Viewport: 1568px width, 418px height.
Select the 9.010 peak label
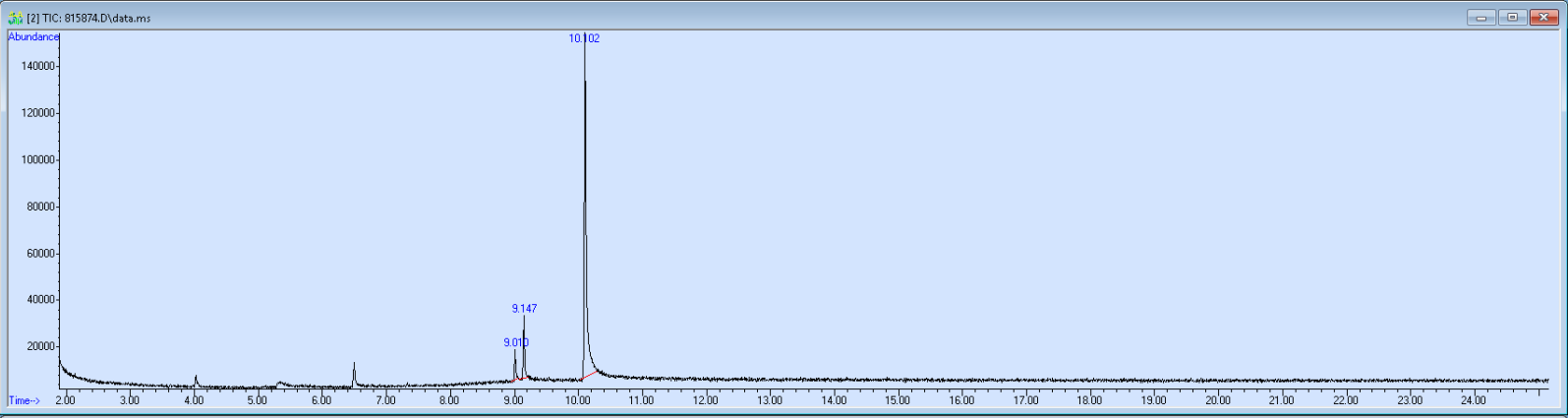(x=516, y=342)
